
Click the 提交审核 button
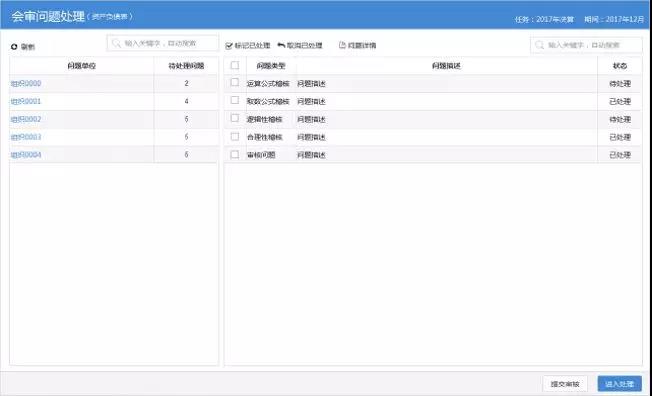(565, 384)
